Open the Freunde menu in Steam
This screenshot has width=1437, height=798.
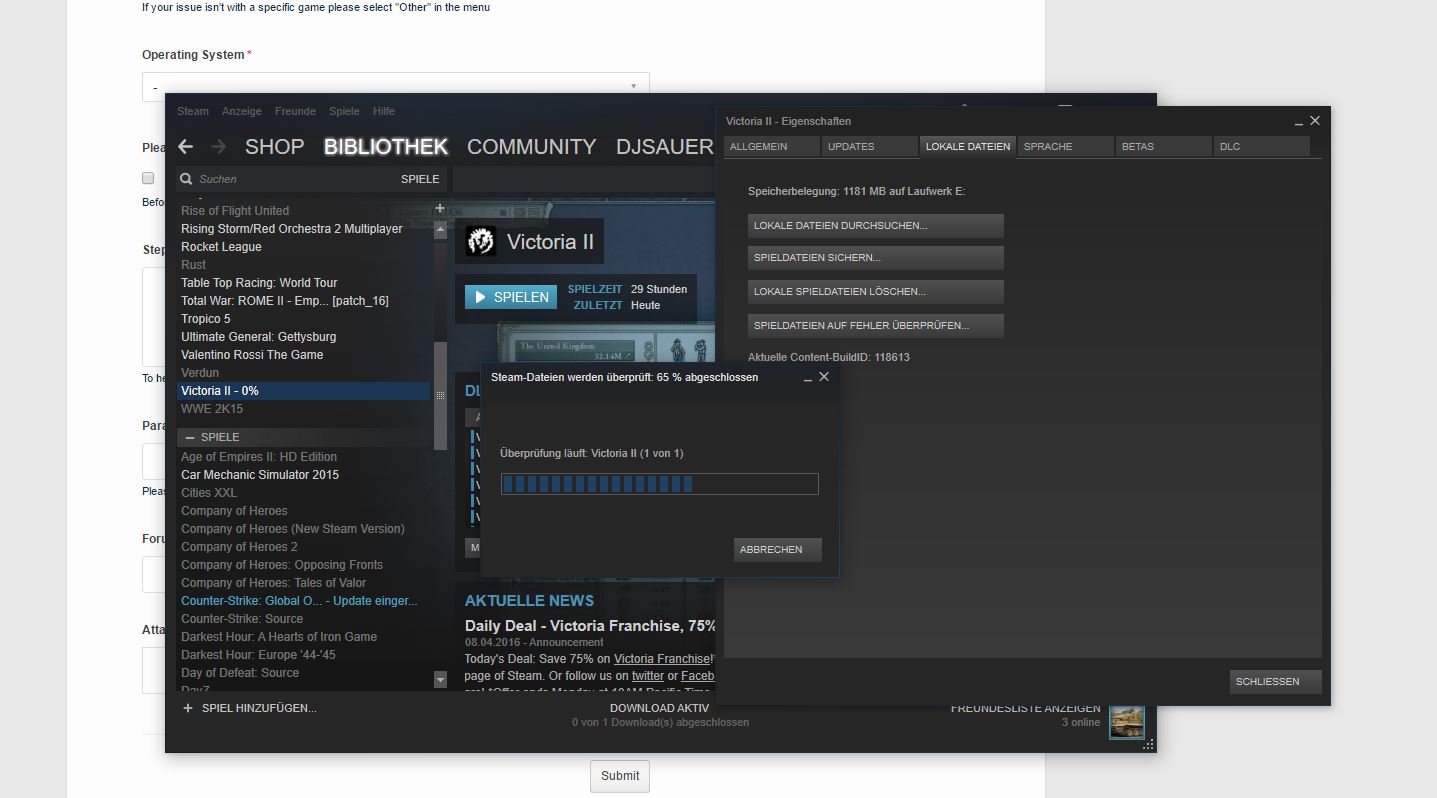295,111
